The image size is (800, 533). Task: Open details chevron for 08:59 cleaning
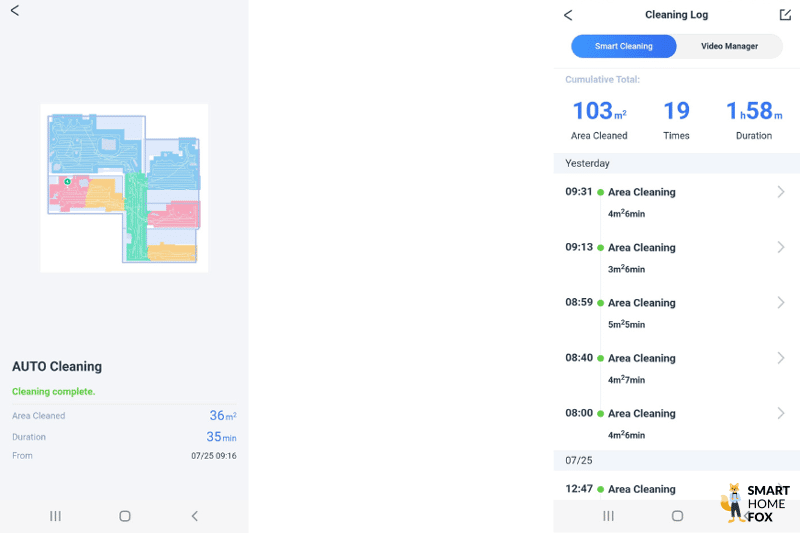click(780, 302)
